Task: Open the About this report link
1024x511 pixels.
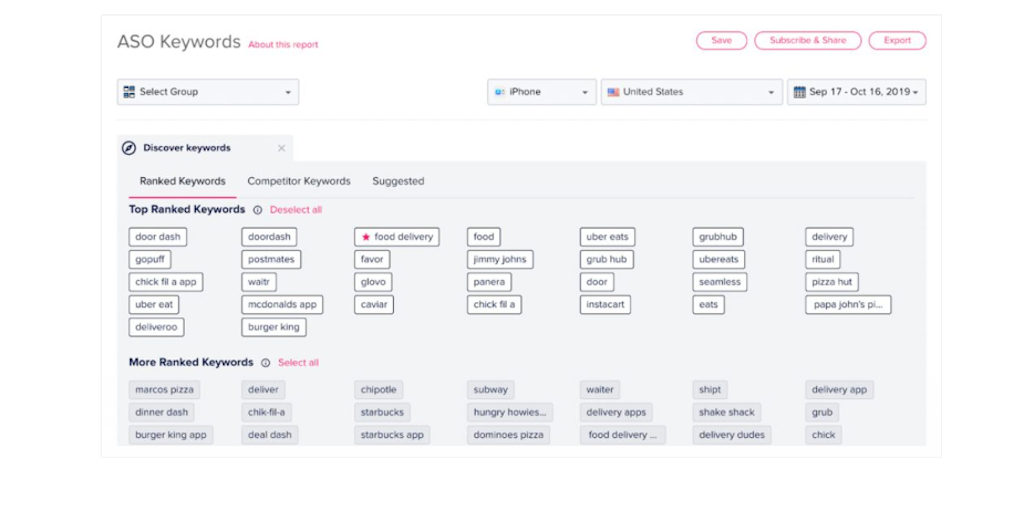Action: point(283,45)
